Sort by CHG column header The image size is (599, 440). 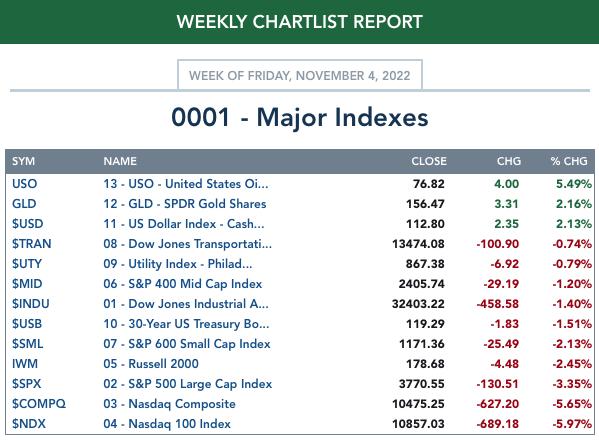[508, 161]
